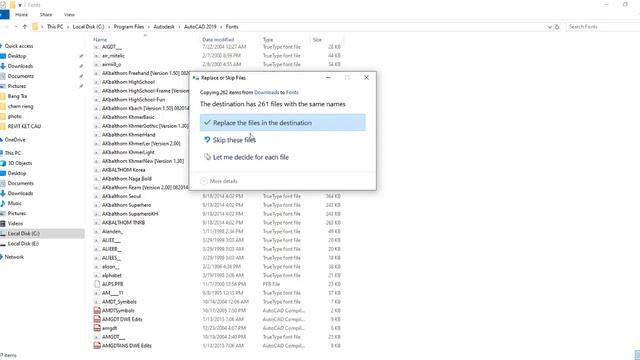Select the AKBALTHOM Korea font file
This screenshot has height=360, width=640.
[x=123, y=170]
